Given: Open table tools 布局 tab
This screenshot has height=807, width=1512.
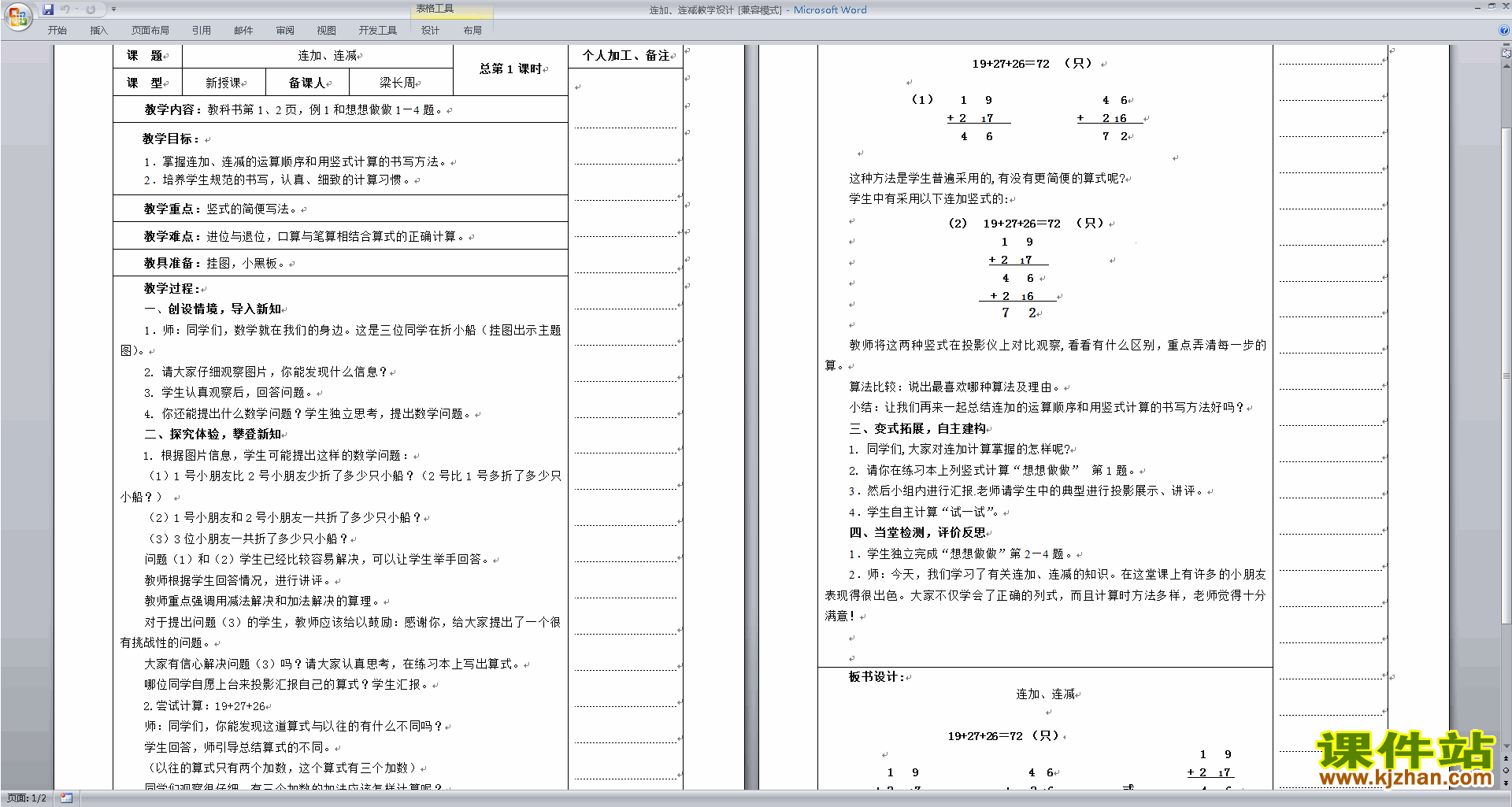Looking at the screenshot, I should tap(472, 30).
